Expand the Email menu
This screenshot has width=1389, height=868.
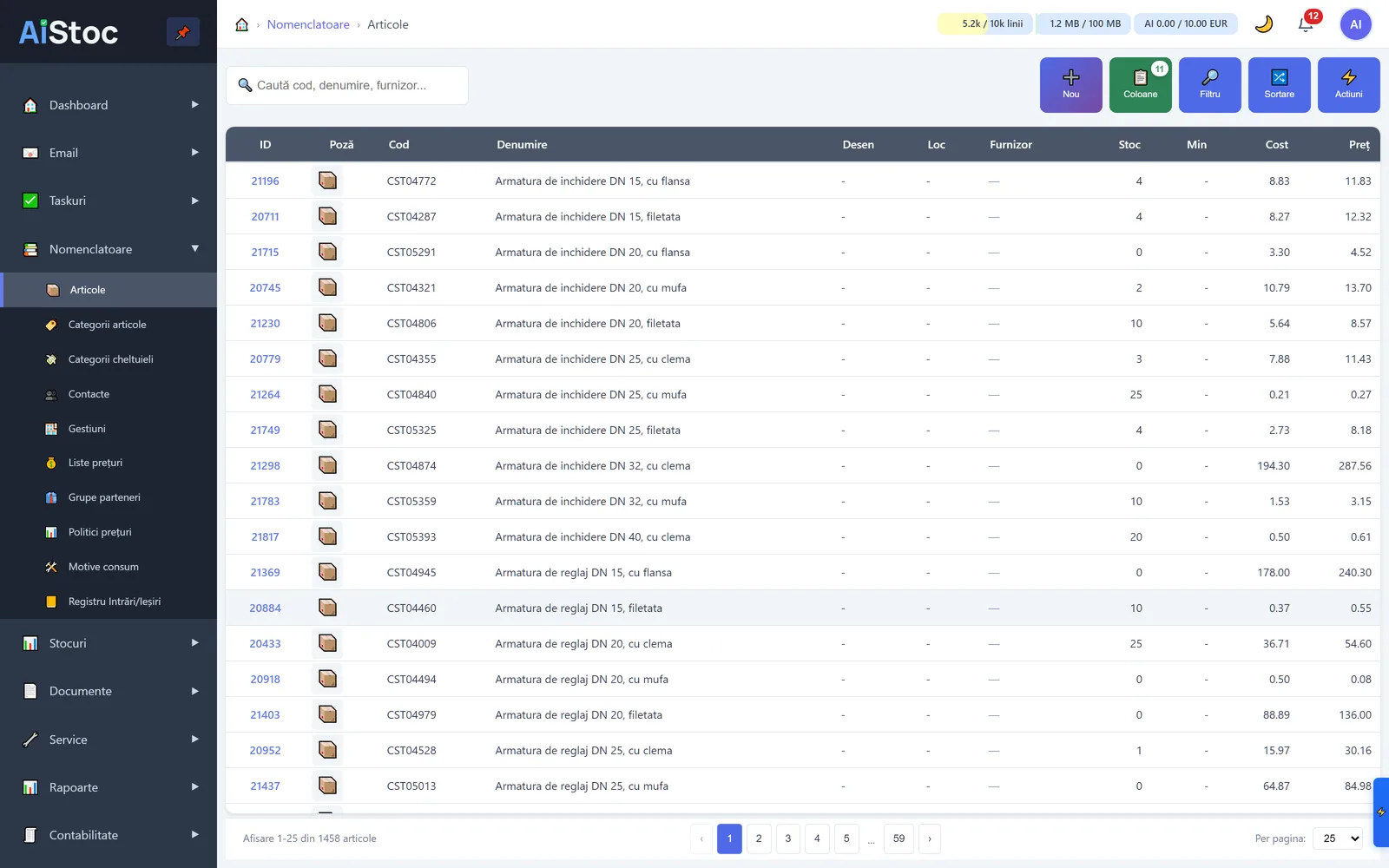109,153
